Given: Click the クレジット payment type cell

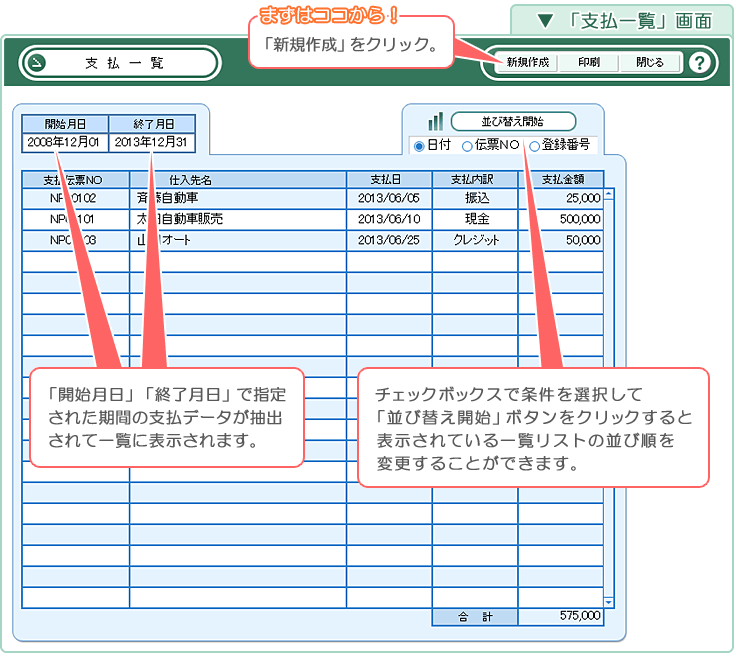Looking at the screenshot, I should click(x=475, y=240).
